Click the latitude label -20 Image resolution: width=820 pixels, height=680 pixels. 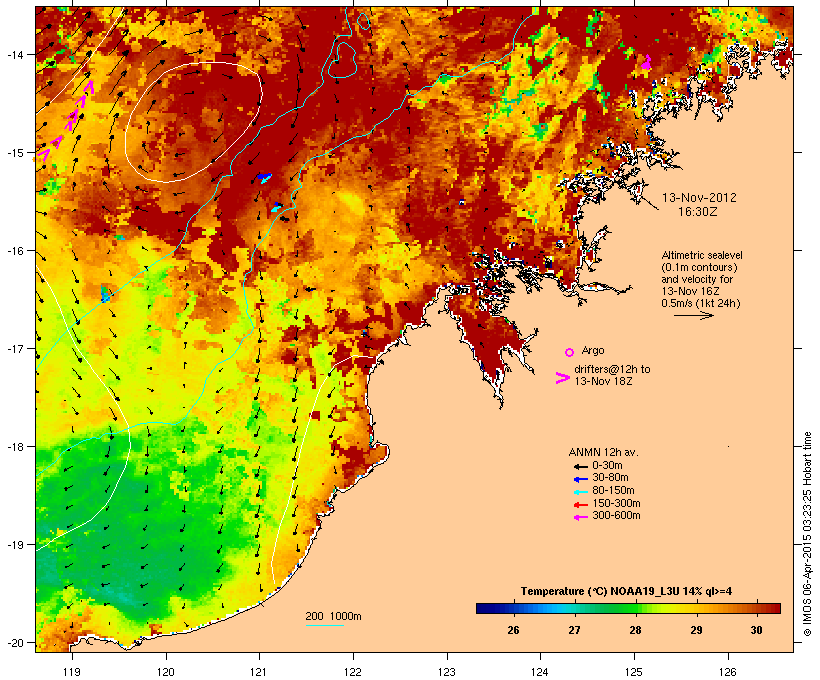coord(15,643)
